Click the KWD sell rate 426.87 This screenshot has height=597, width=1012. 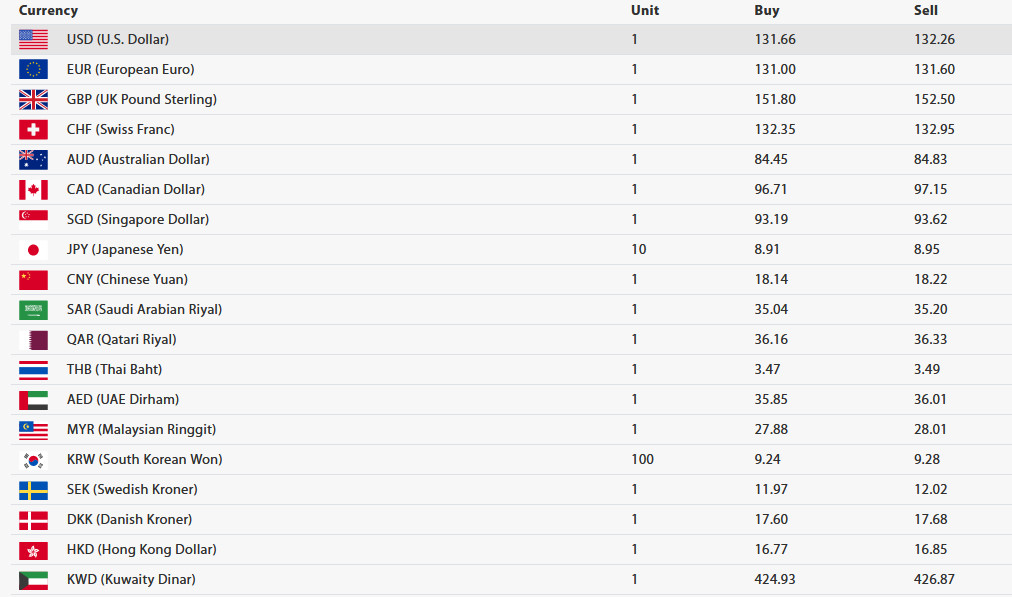[934, 580]
